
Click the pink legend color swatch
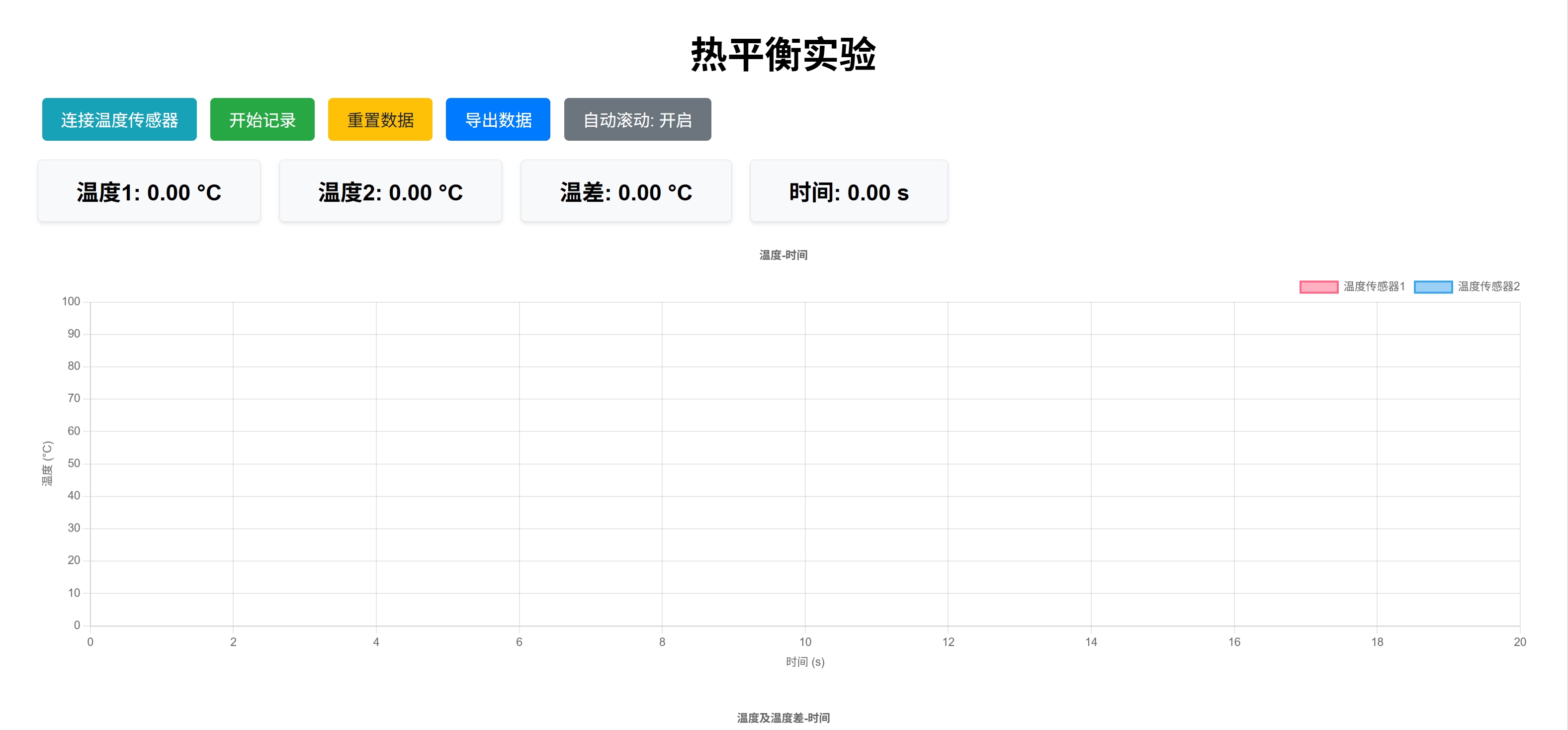coord(1319,286)
